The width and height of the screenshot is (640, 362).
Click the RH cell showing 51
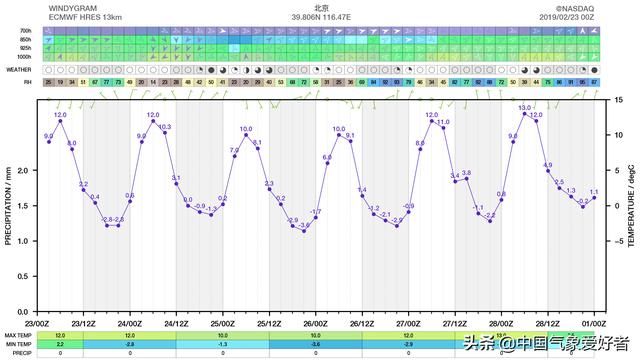pos(83,82)
